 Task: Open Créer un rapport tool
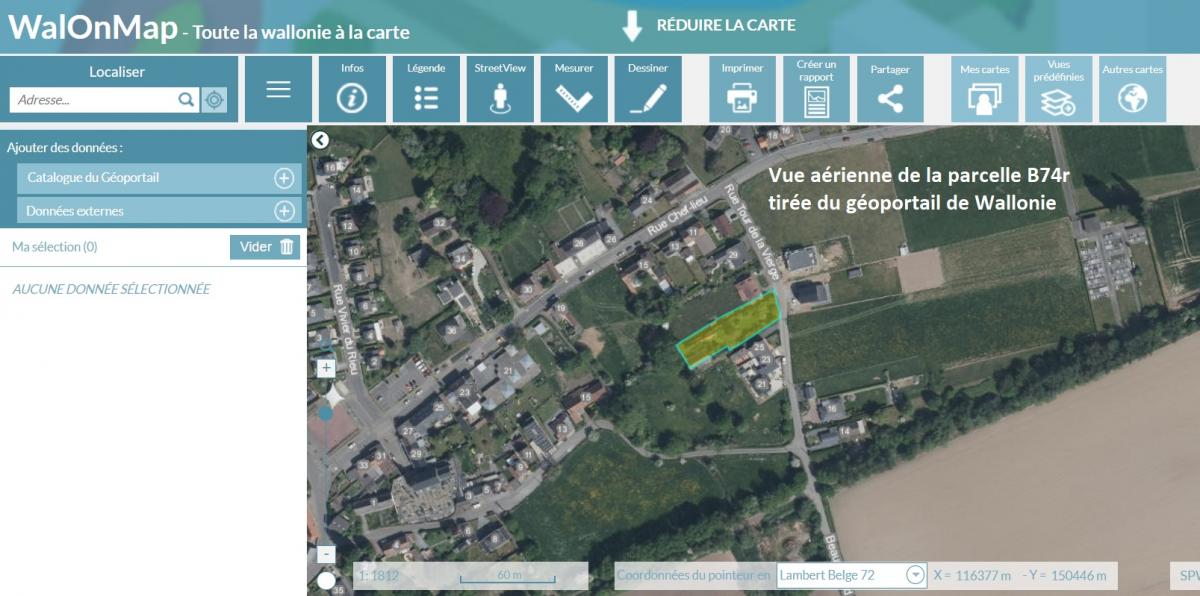816,89
